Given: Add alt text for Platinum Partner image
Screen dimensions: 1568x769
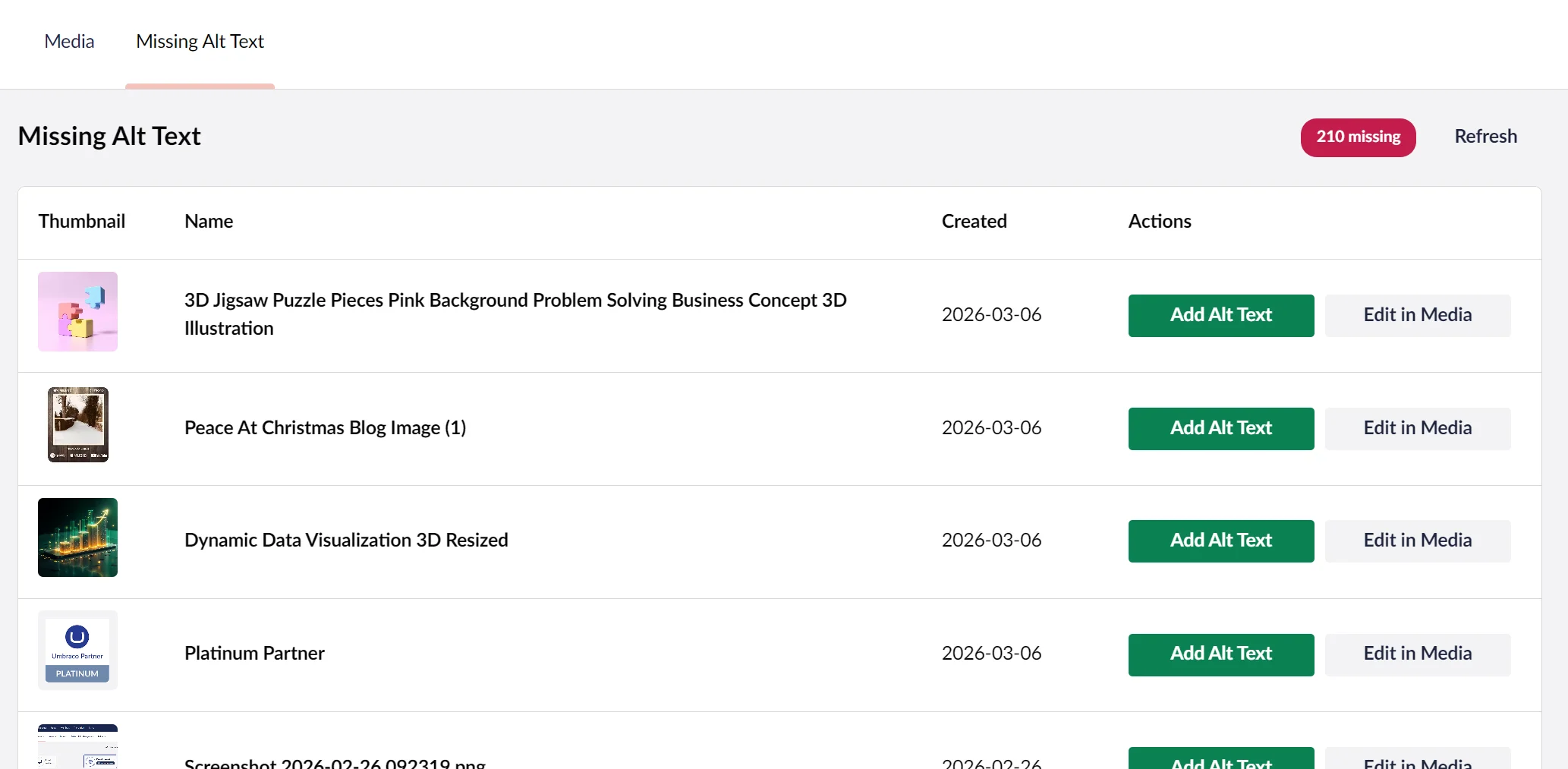Looking at the screenshot, I should click(1220, 654).
